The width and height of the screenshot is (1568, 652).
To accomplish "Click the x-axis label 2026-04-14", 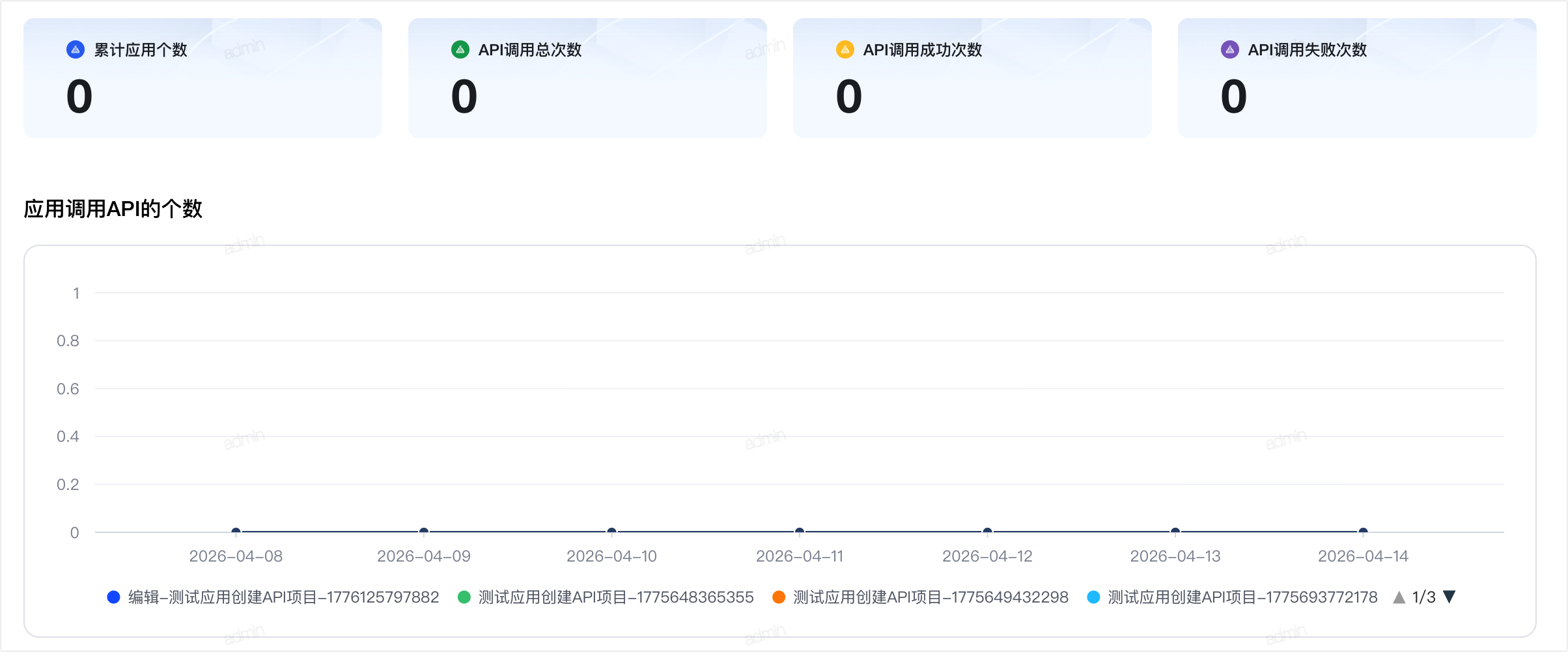I will coord(1363,556).
